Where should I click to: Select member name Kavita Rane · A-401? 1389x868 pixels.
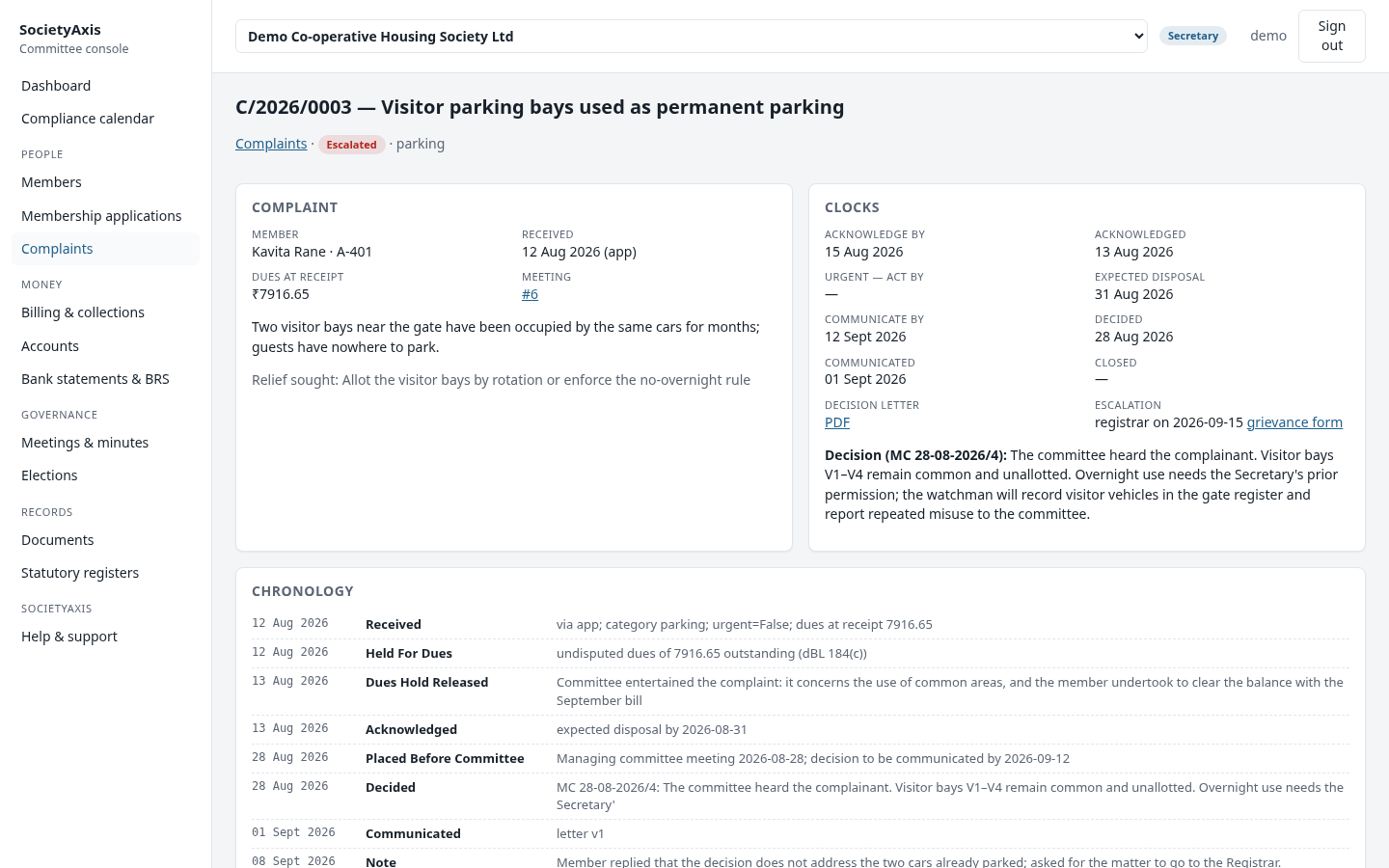coord(312,252)
